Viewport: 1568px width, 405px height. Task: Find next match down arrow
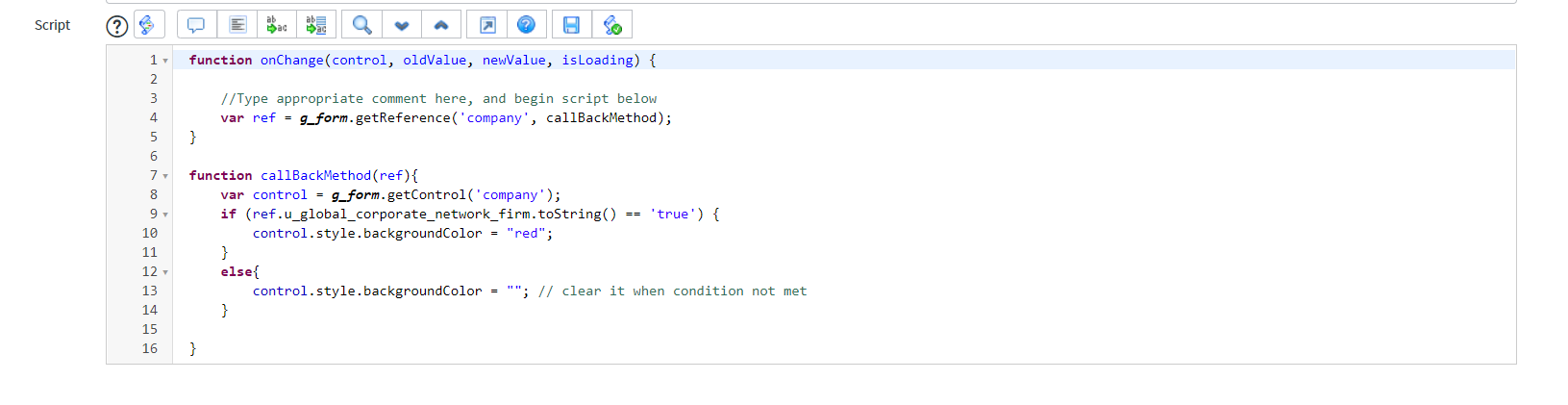(x=402, y=24)
